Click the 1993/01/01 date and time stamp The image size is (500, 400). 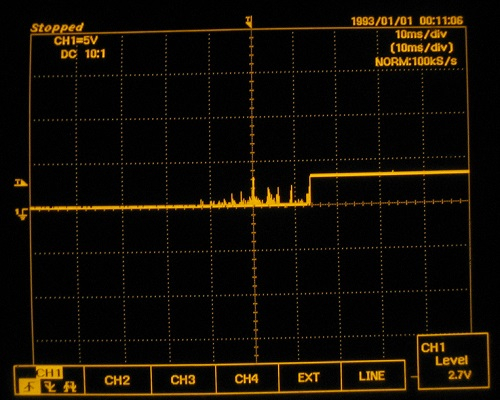pos(407,21)
